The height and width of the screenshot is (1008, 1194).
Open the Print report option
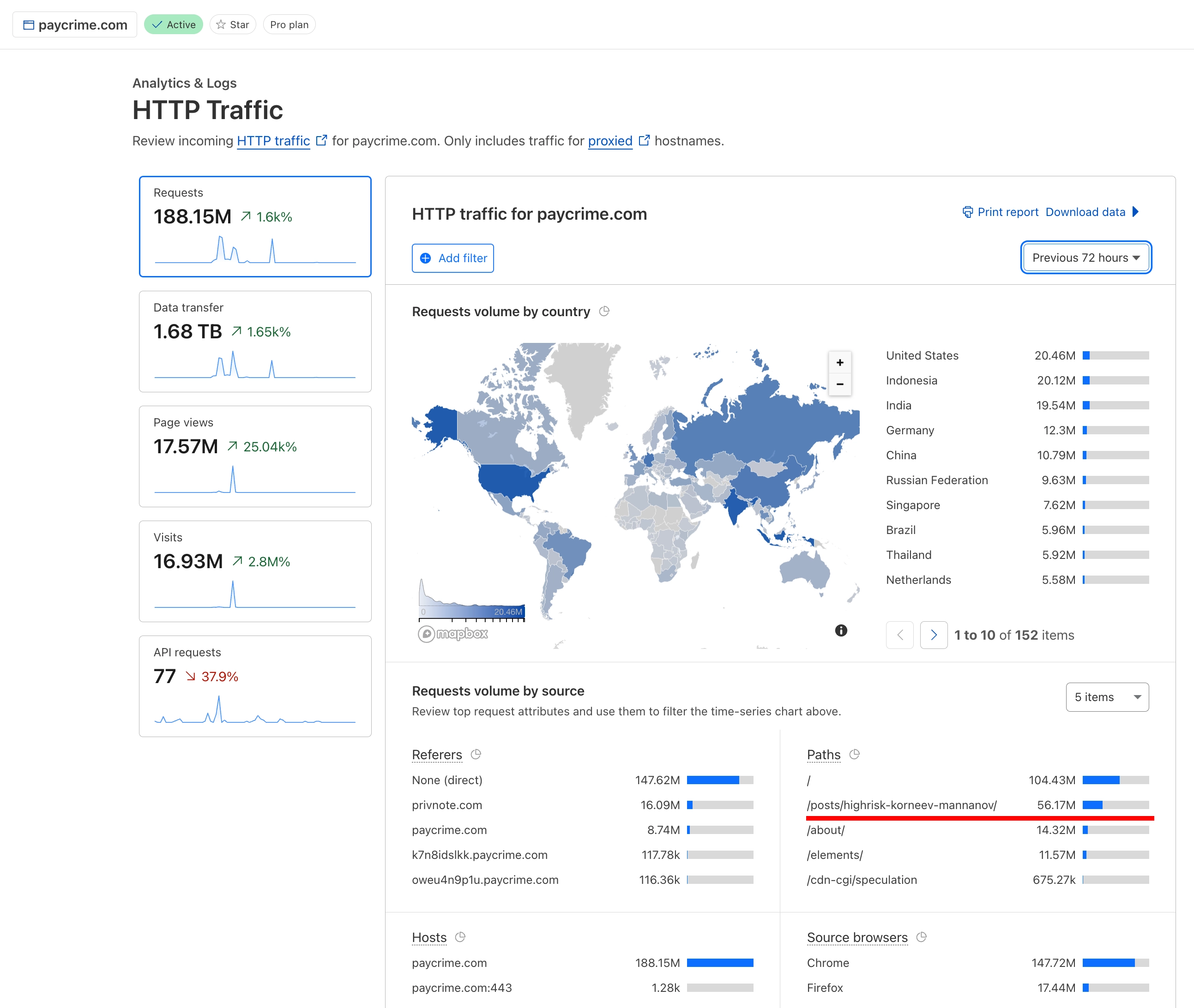[1007, 211]
